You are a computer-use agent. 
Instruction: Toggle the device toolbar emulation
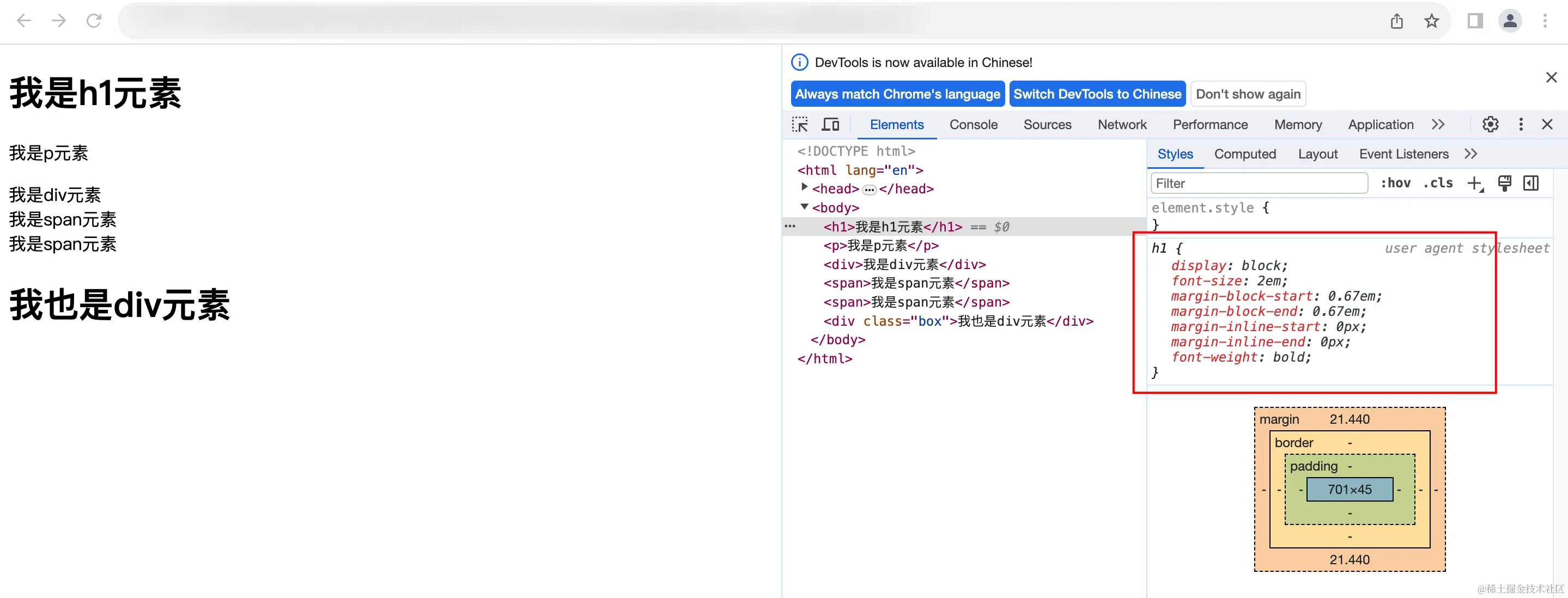(830, 125)
